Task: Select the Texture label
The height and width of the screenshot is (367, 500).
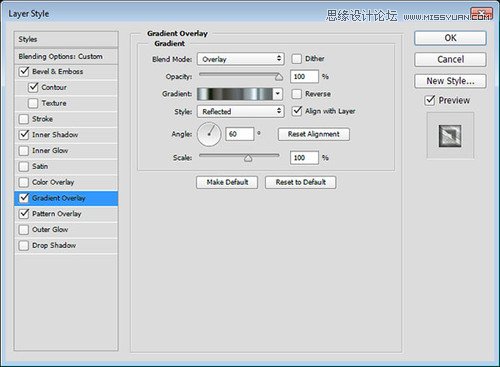Action: click(54, 103)
